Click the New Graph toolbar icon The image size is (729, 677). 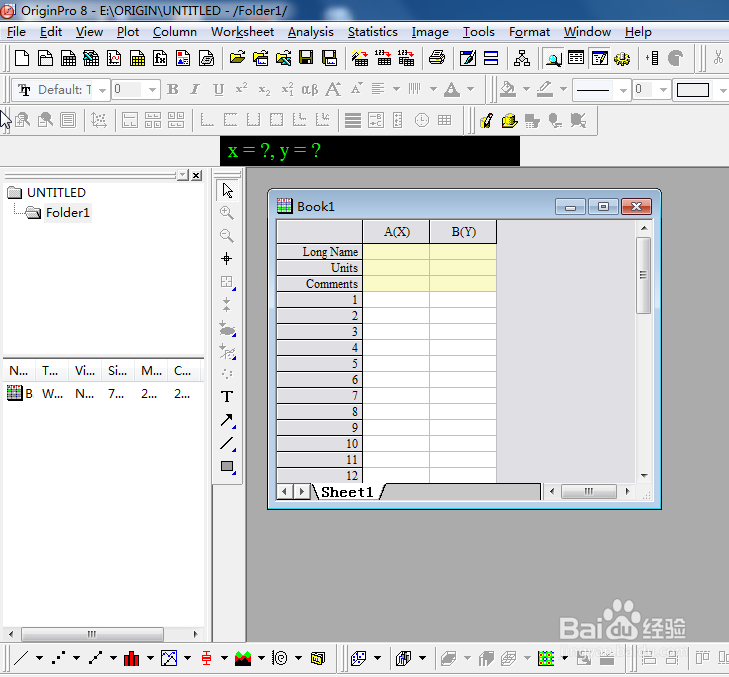[x=114, y=58]
